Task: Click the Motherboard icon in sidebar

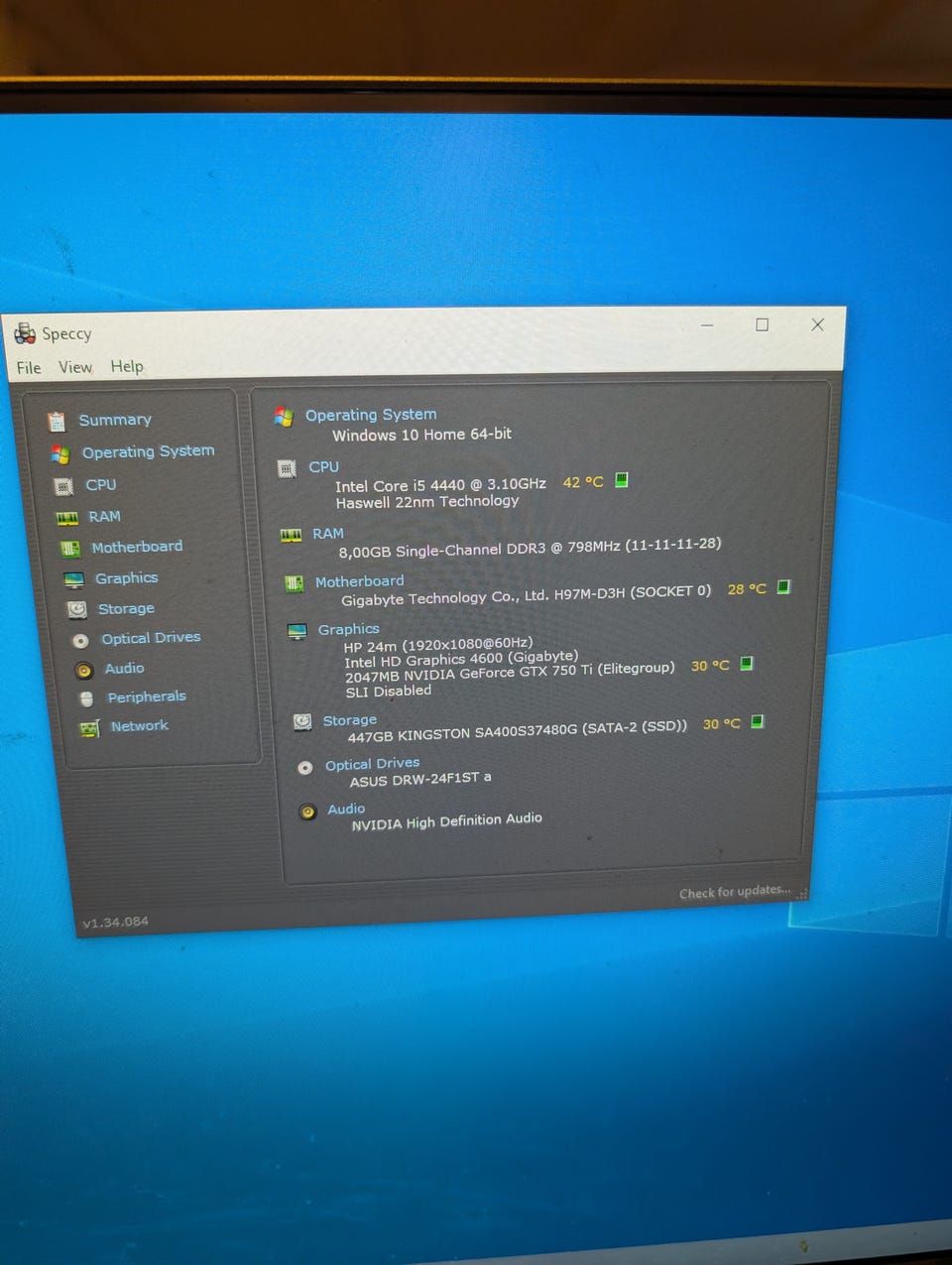Action: 70,549
